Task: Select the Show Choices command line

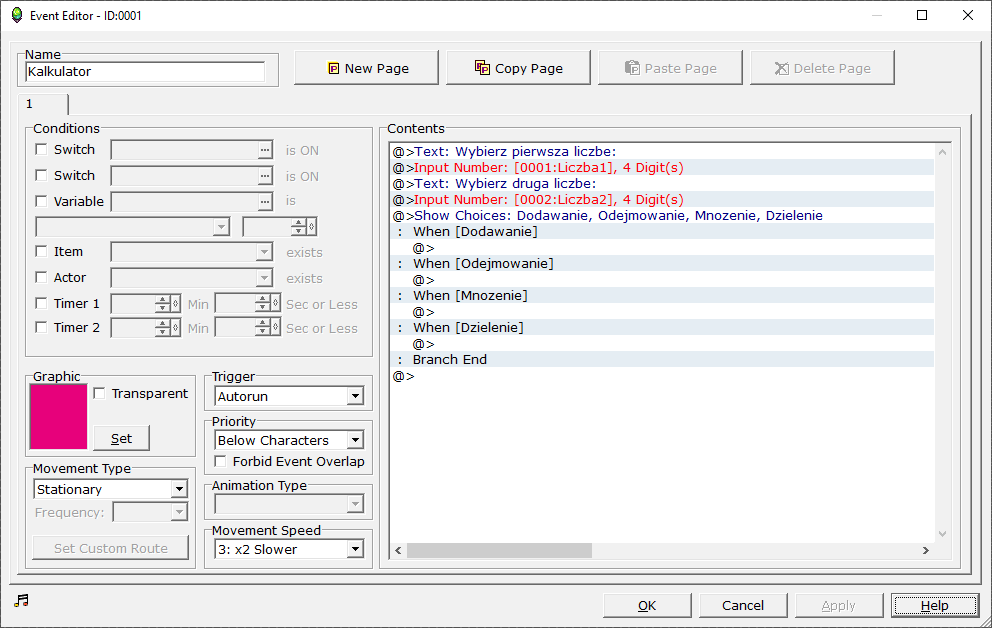Action: (662, 216)
